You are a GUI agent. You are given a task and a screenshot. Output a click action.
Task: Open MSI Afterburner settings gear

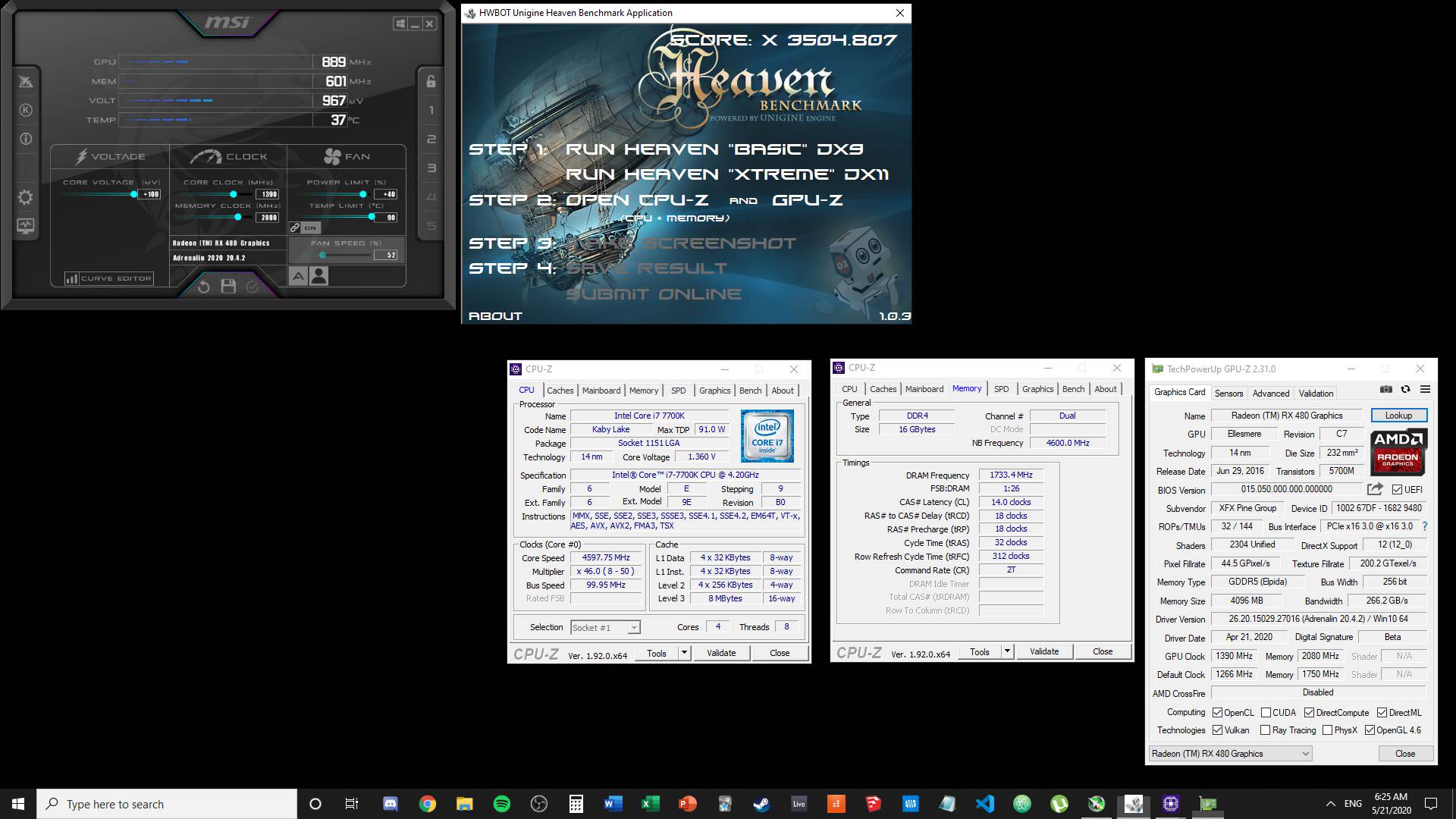tap(25, 198)
